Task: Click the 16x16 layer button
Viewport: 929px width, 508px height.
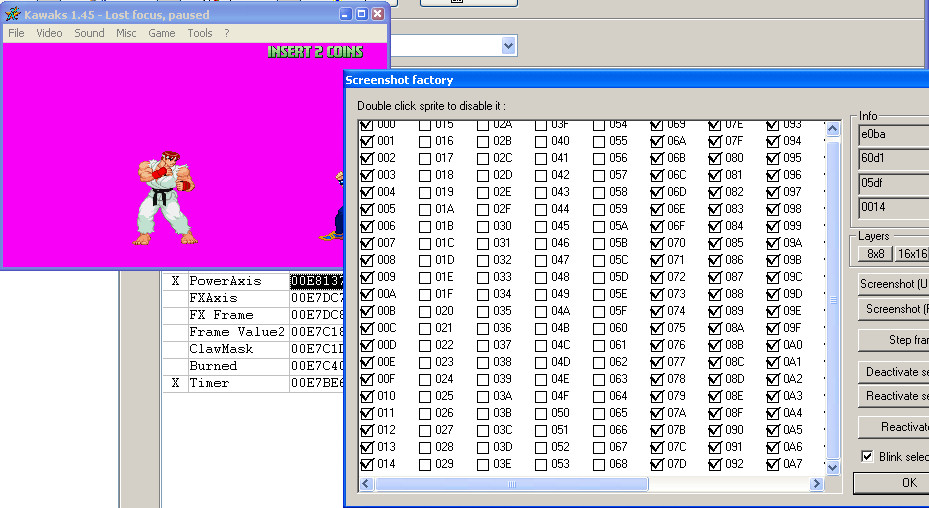Action: coord(911,254)
